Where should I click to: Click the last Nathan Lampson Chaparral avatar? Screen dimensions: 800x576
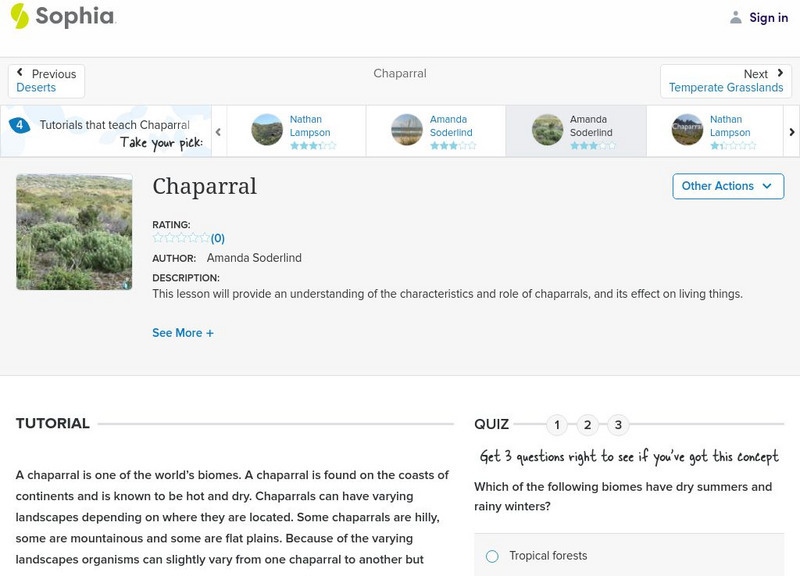pos(687,130)
